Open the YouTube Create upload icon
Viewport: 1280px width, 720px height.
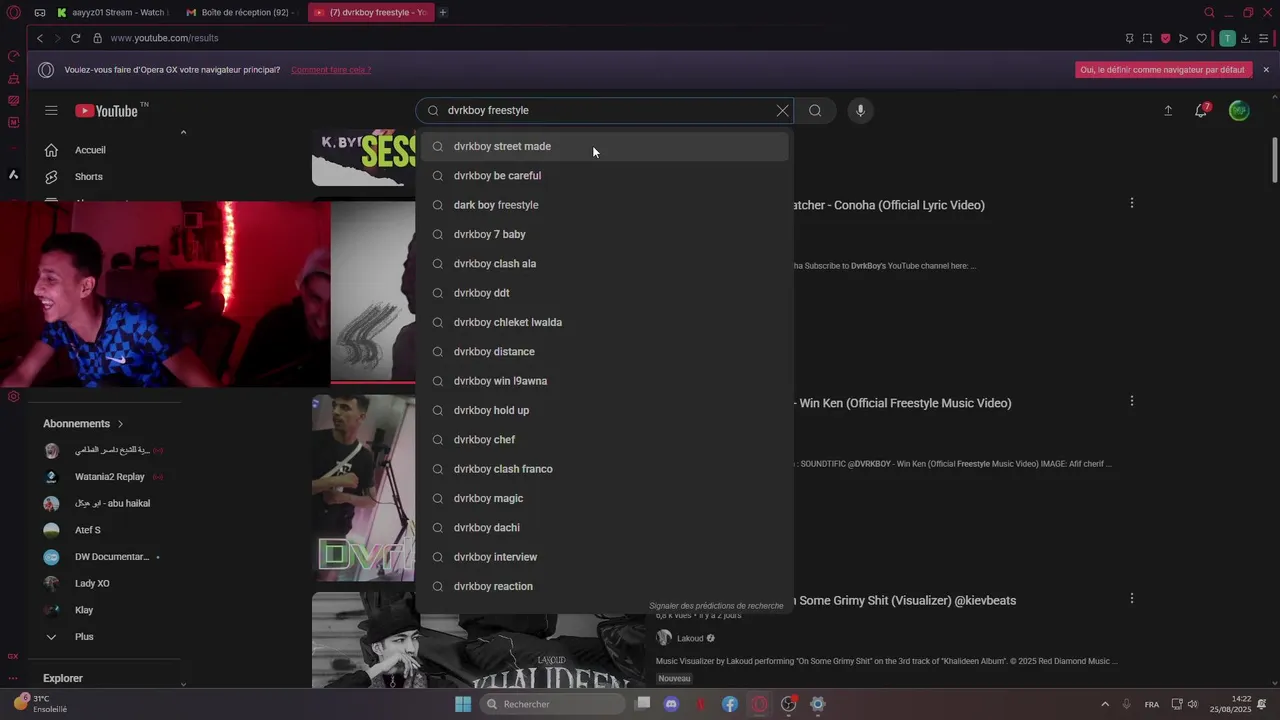(1168, 111)
